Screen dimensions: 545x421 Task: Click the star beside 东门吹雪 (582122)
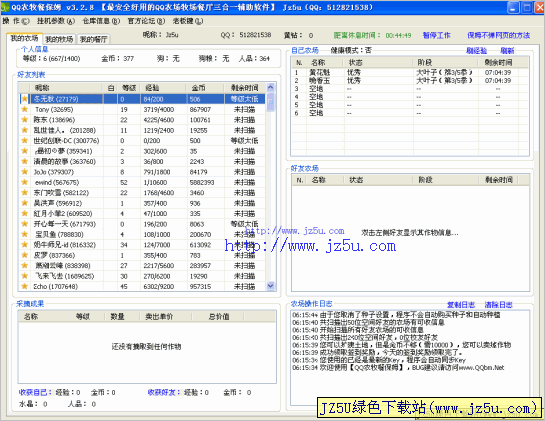(x=25, y=193)
